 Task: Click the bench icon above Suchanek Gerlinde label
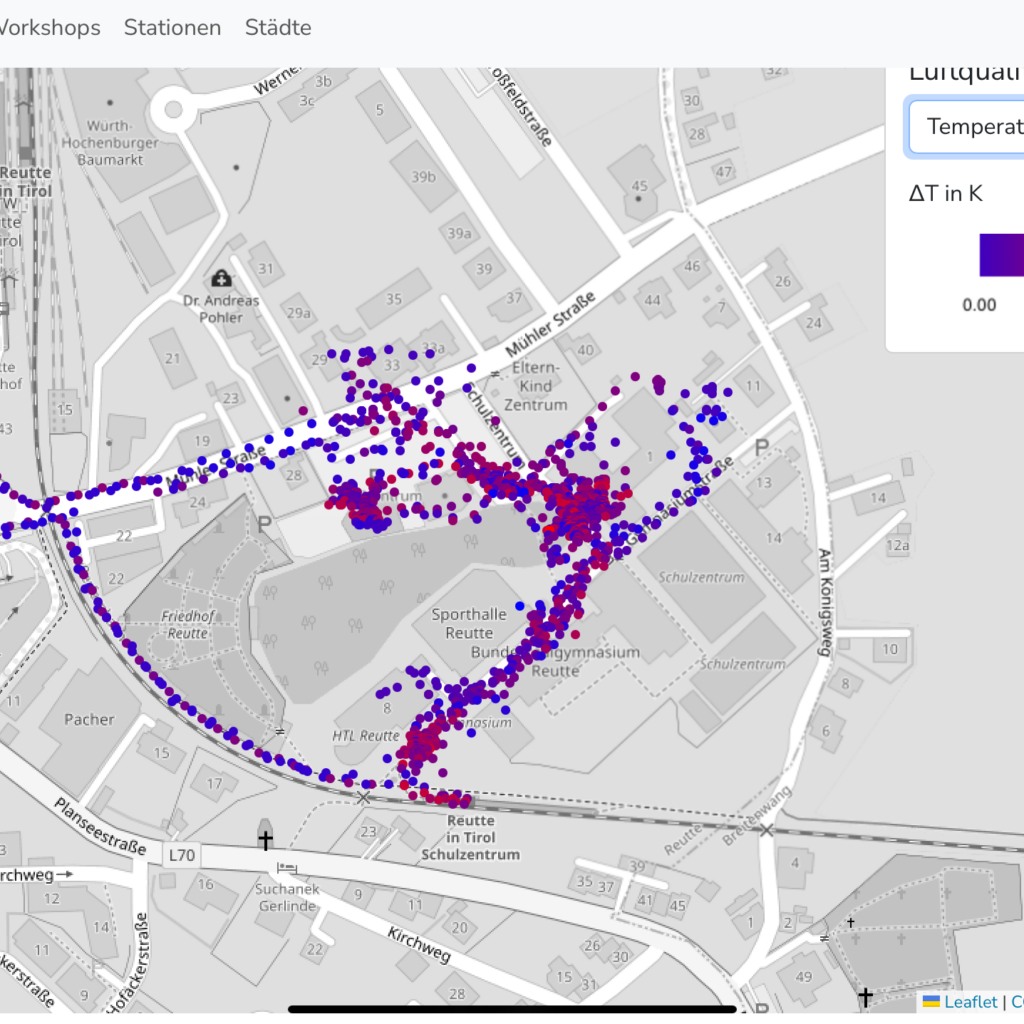click(x=287, y=867)
